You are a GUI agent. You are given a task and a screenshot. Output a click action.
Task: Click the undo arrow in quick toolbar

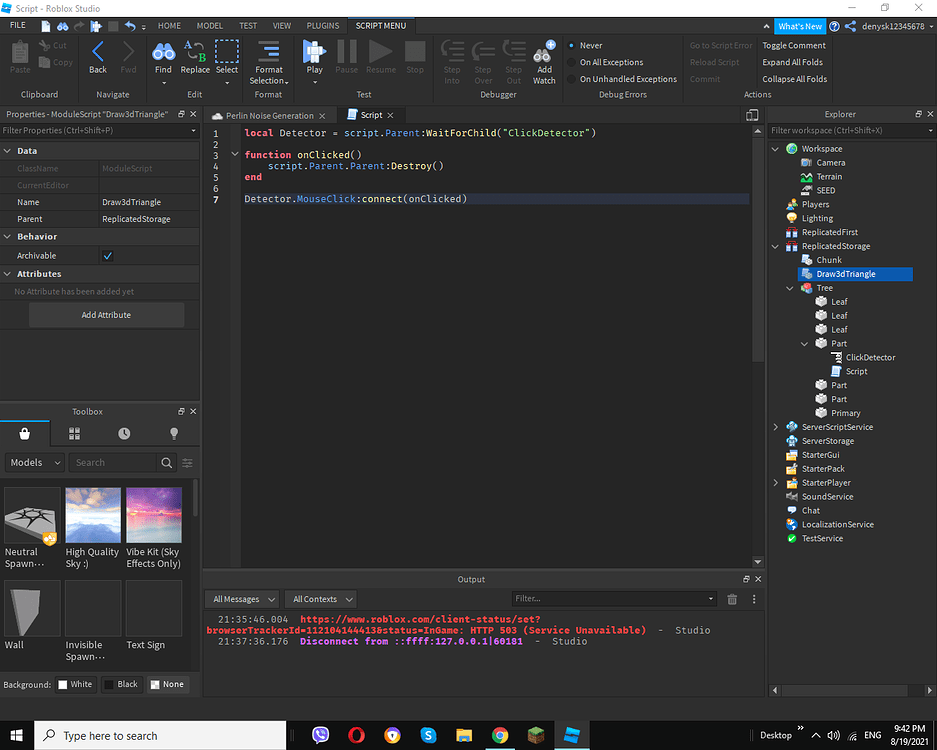(x=130, y=26)
